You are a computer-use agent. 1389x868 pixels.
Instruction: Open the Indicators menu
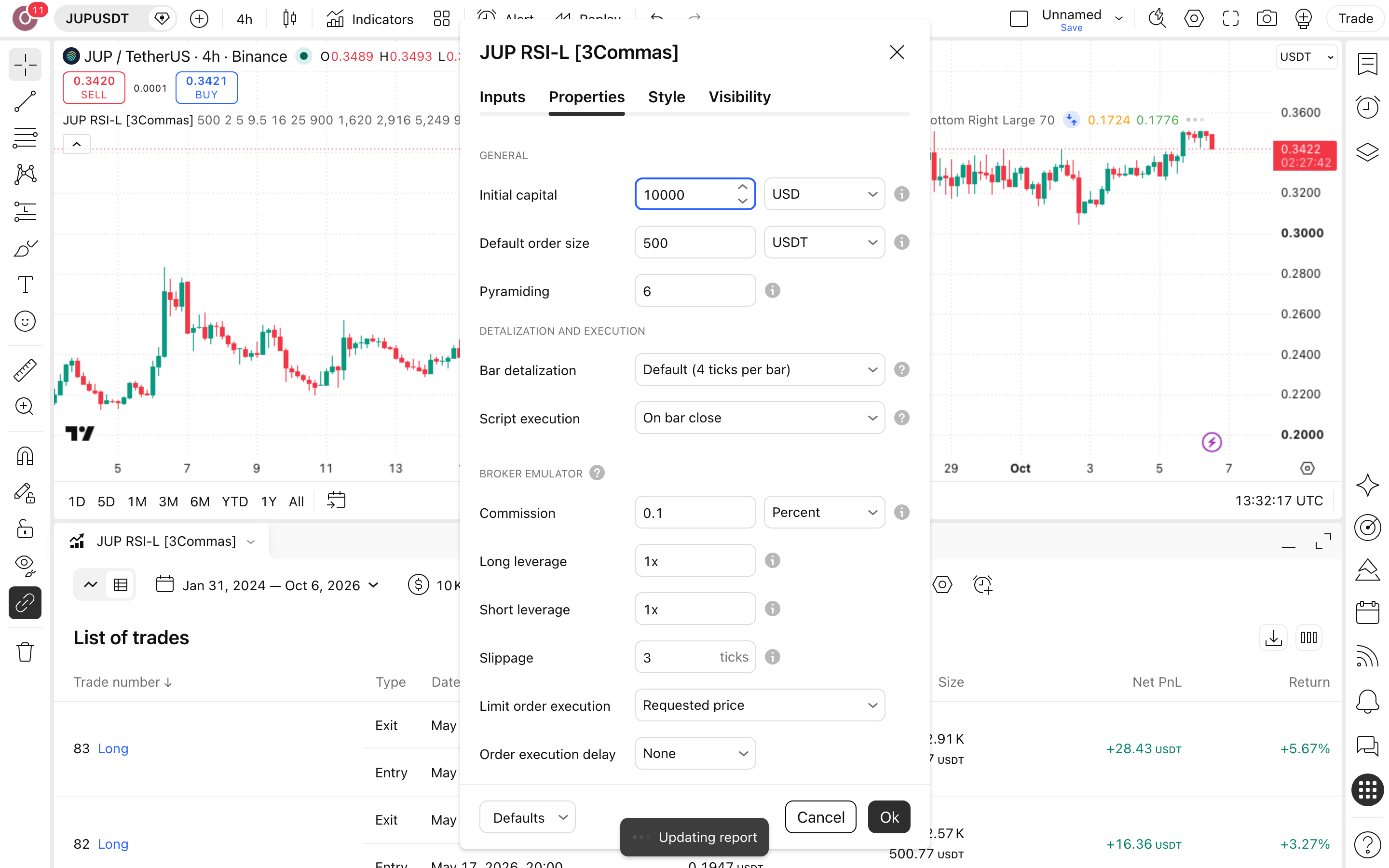(369, 19)
